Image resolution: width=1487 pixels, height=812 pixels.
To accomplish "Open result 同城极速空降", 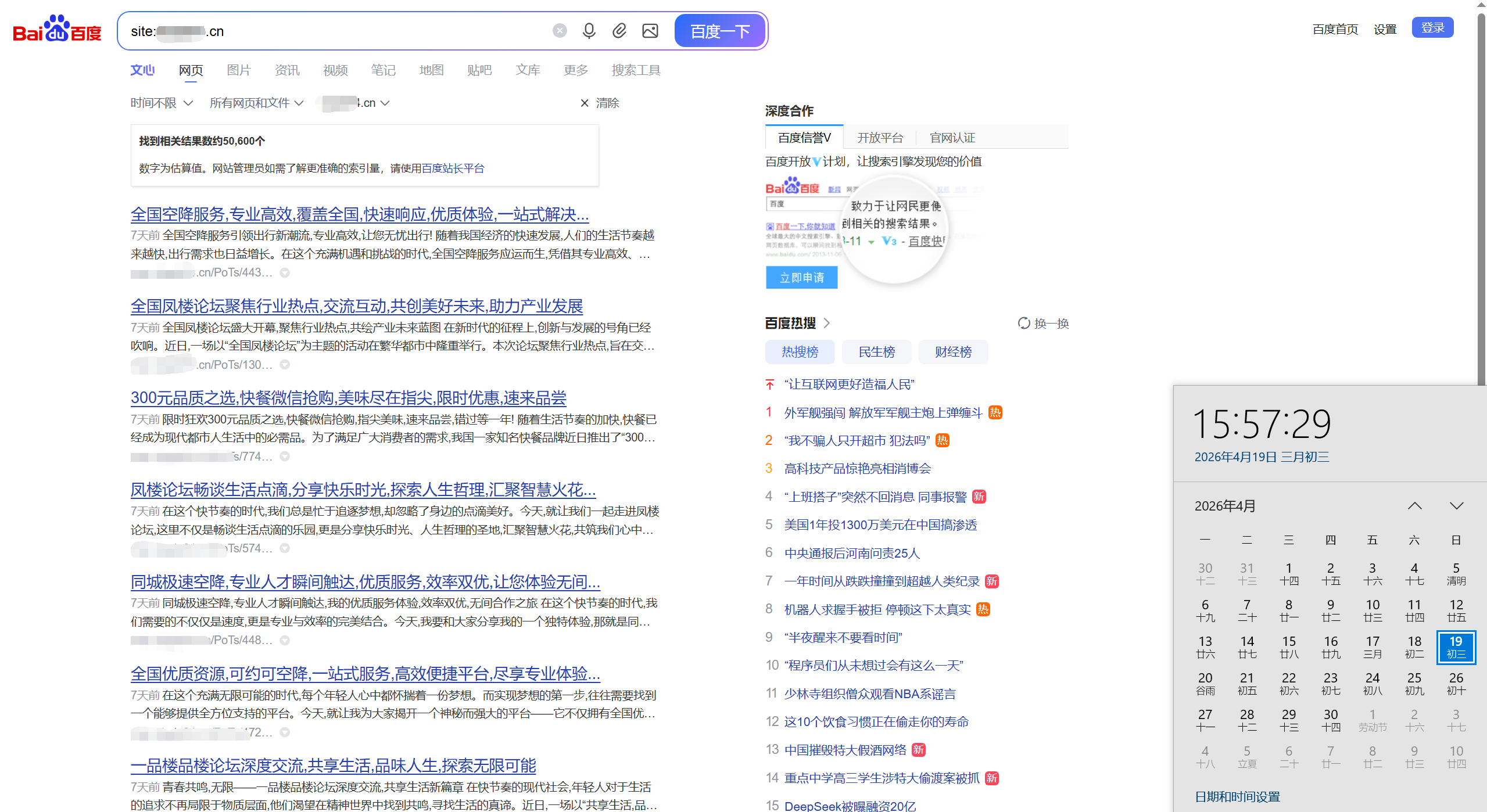I will coord(366,581).
